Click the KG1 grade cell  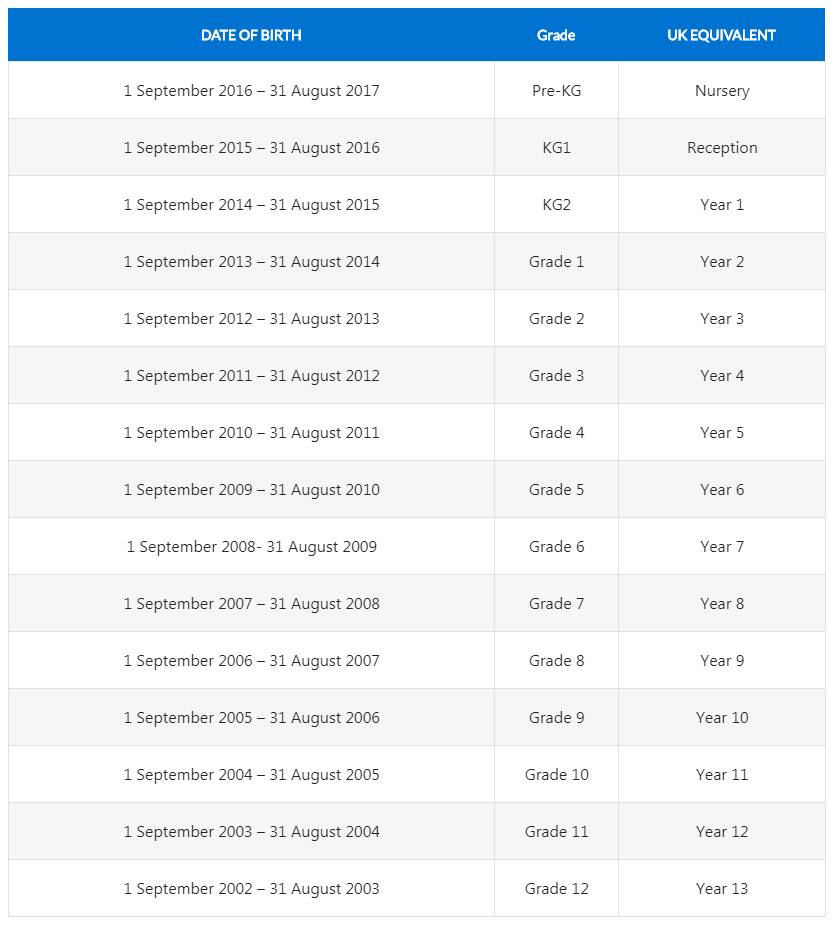pos(556,148)
